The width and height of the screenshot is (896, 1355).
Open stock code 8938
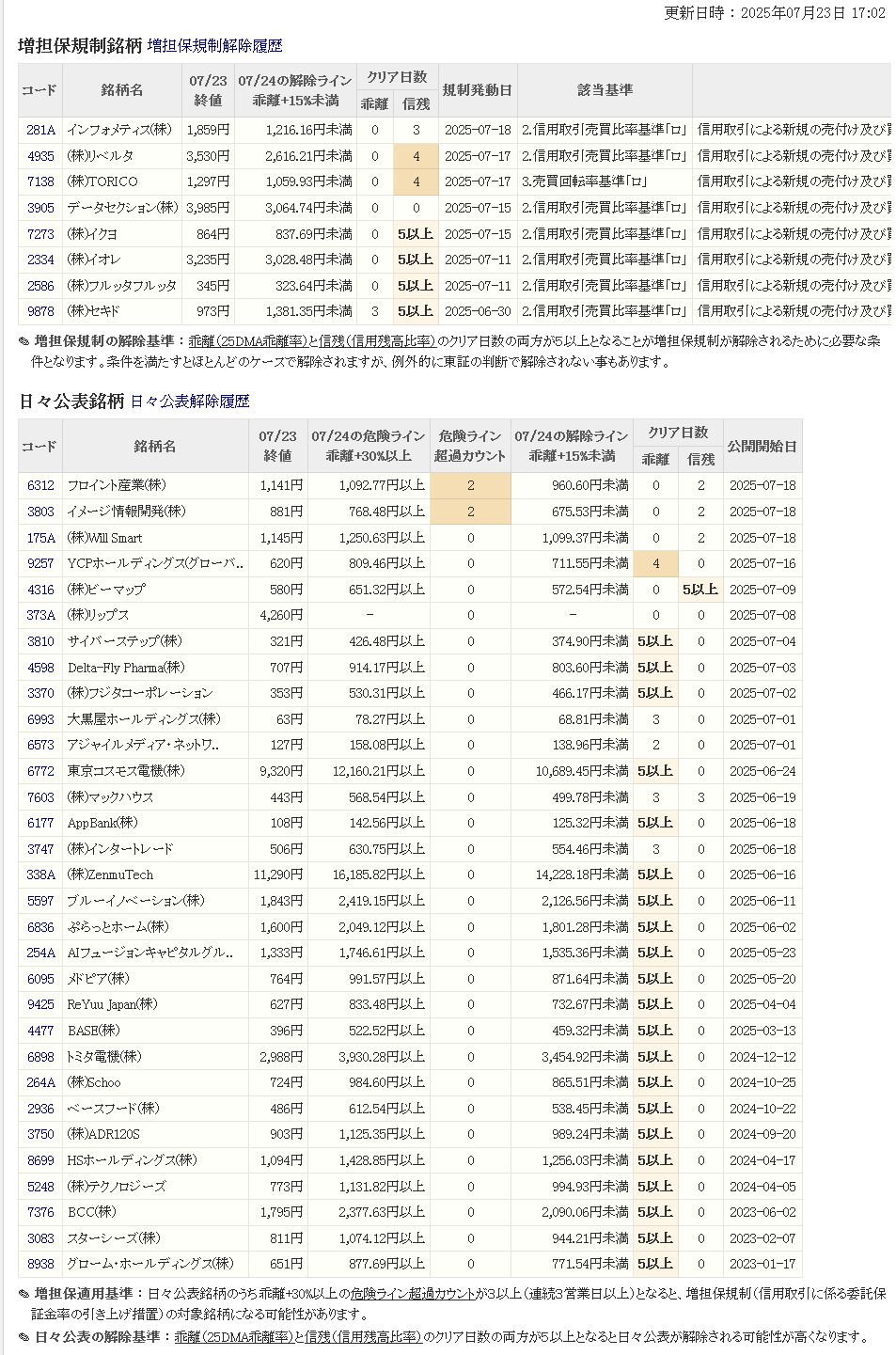pyautogui.click(x=40, y=1264)
